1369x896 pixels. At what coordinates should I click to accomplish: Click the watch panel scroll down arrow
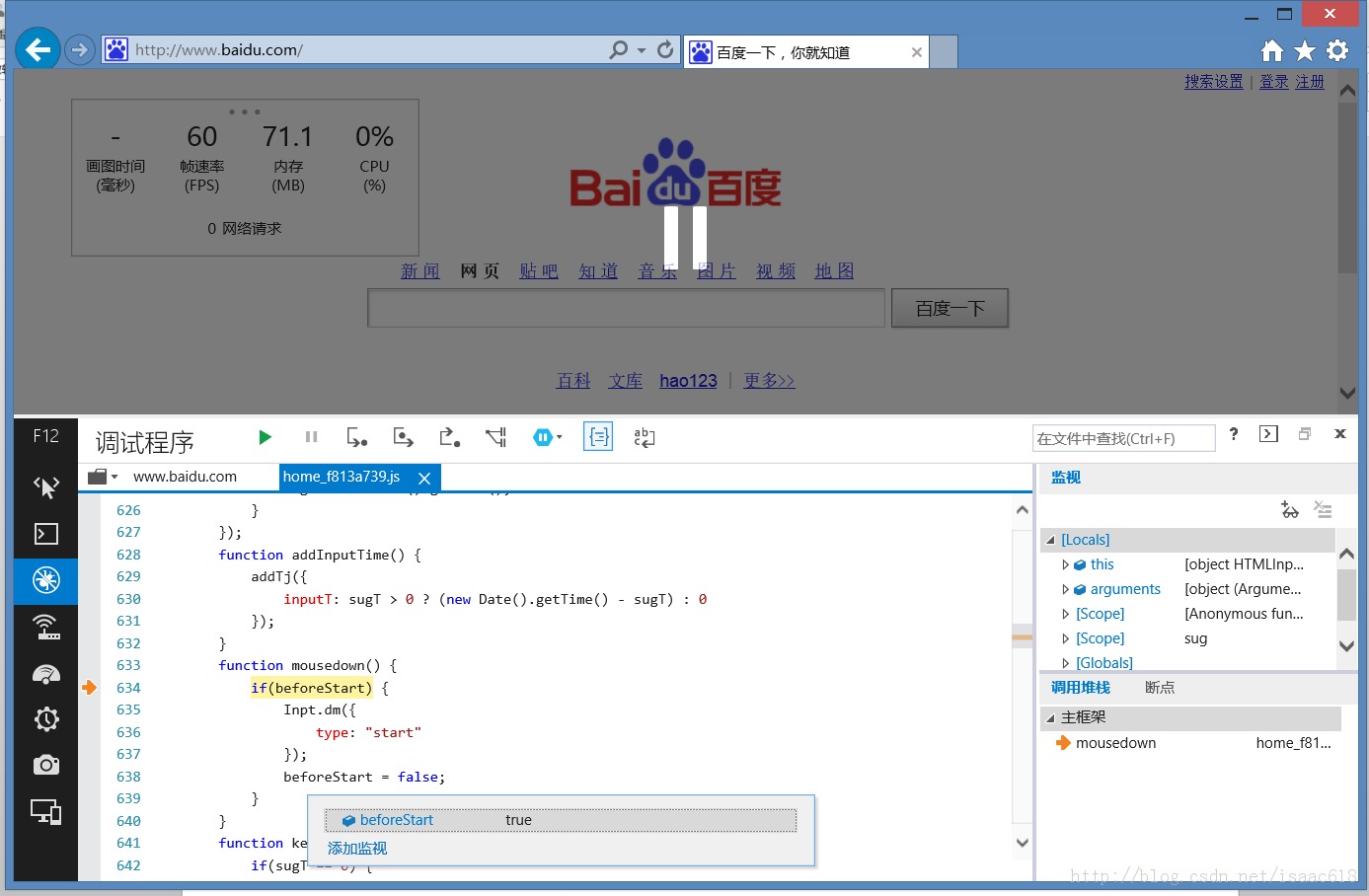click(1346, 646)
